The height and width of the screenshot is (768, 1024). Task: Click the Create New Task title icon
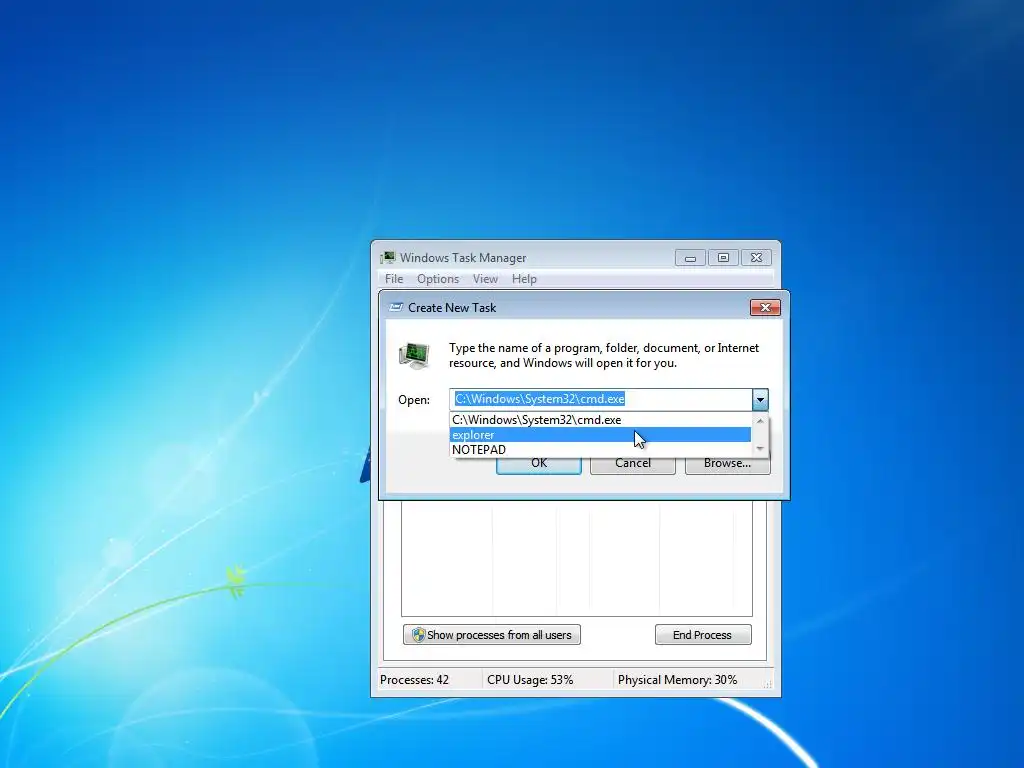pos(396,307)
